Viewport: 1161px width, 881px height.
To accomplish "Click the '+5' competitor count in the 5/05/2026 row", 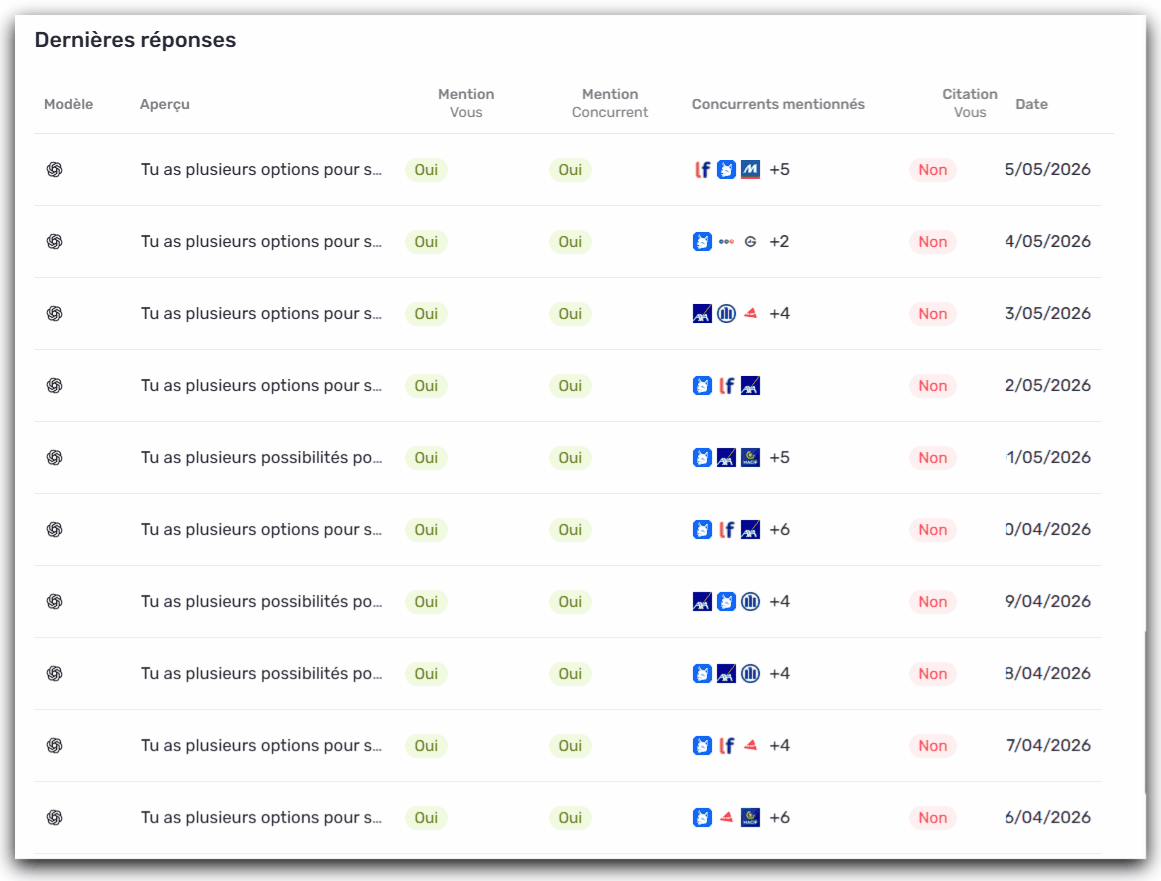I will (x=779, y=170).
